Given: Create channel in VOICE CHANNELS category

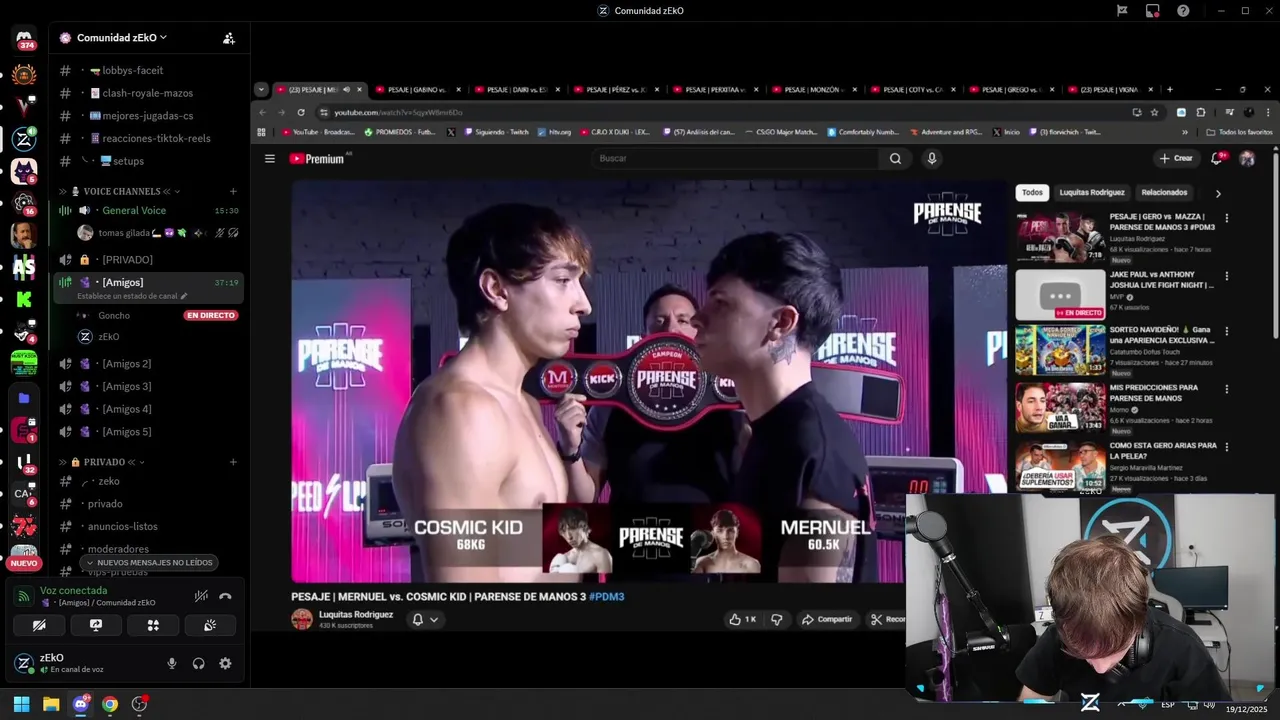Looking at the screenshot, I should [233, 191].
